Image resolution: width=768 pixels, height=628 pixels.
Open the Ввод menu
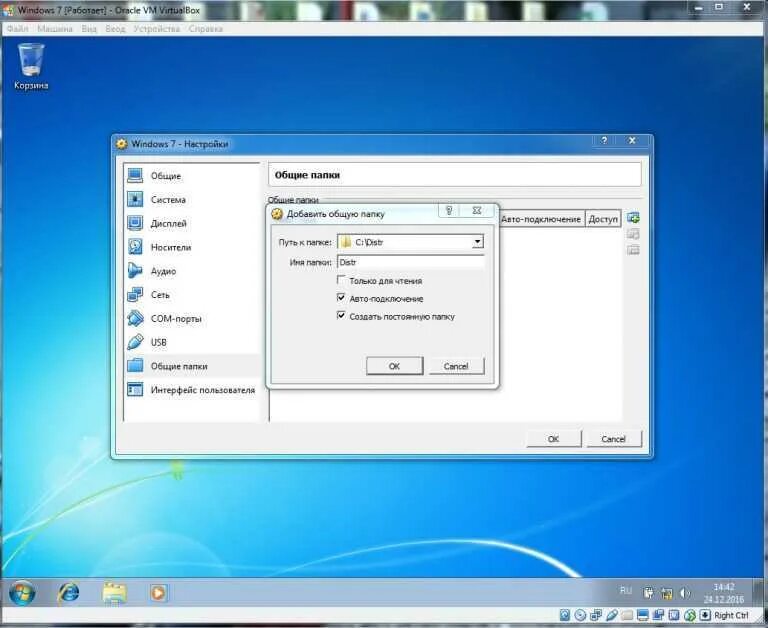115,29
